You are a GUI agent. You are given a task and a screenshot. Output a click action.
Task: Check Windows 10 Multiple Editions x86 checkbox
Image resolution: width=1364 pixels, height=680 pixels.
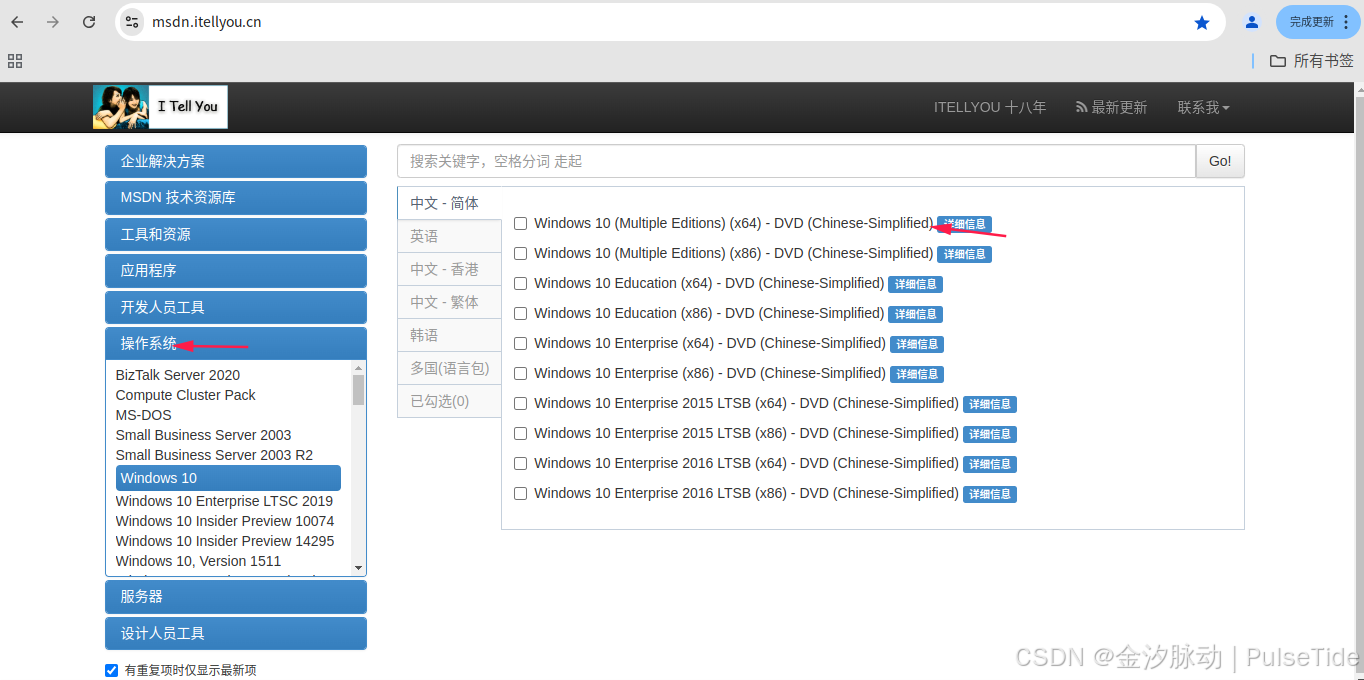(520, 254)
